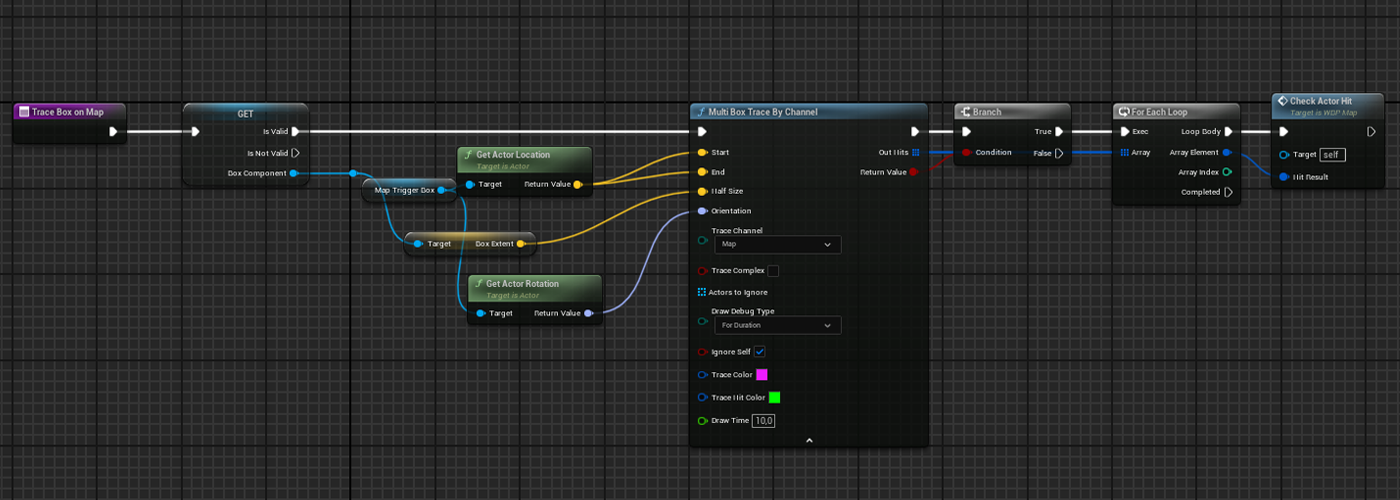Select the Trace Box on Map event node

[x=70, y=112]
